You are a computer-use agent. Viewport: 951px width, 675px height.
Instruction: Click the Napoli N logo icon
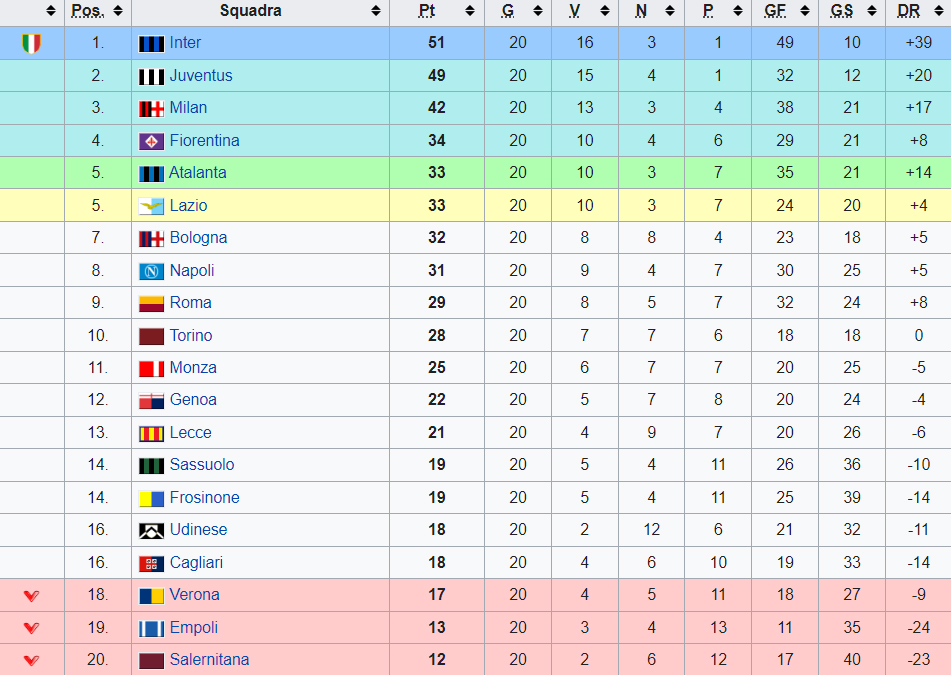[151, 271]
